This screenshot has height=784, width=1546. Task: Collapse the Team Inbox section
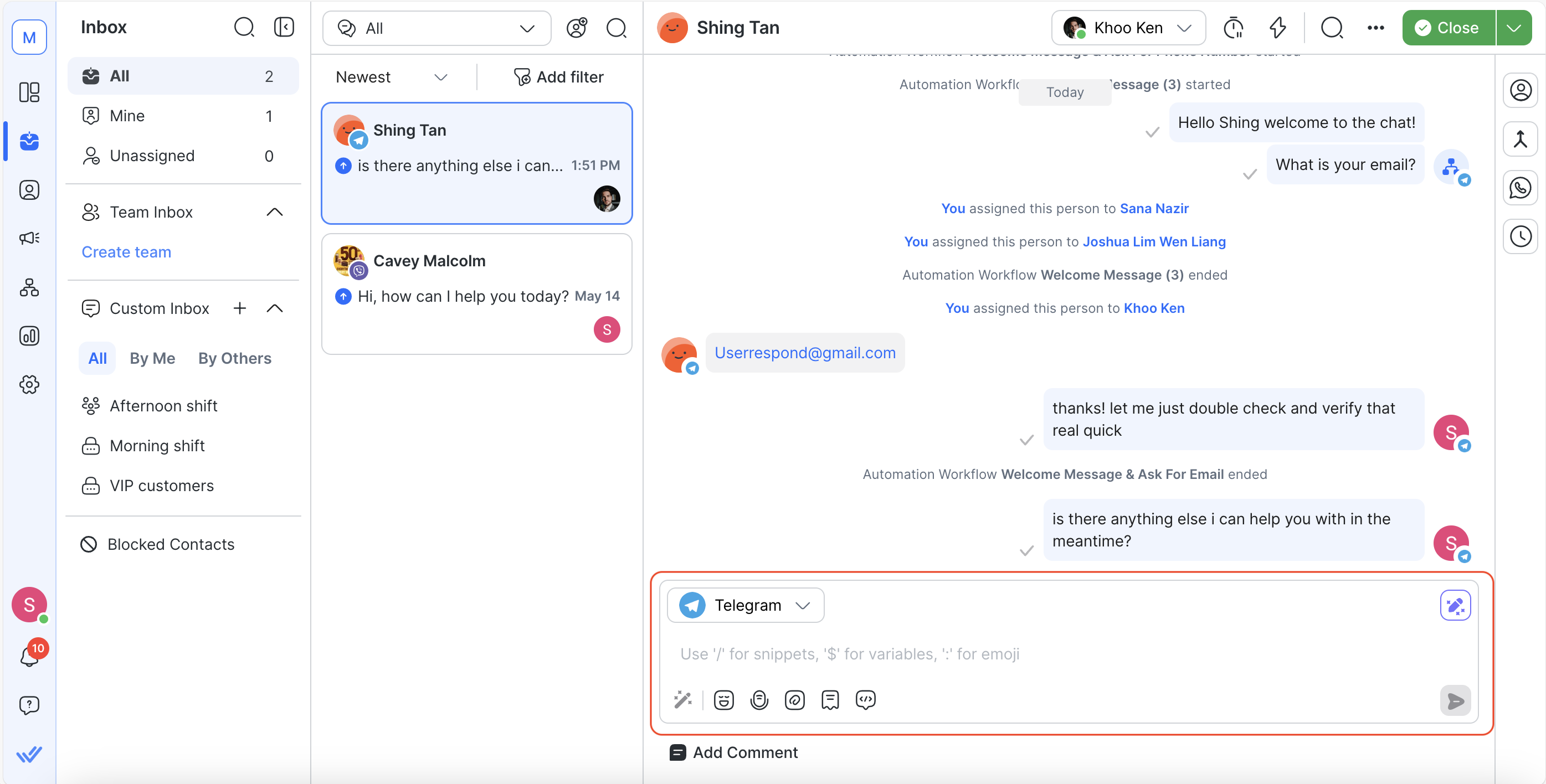274,212
